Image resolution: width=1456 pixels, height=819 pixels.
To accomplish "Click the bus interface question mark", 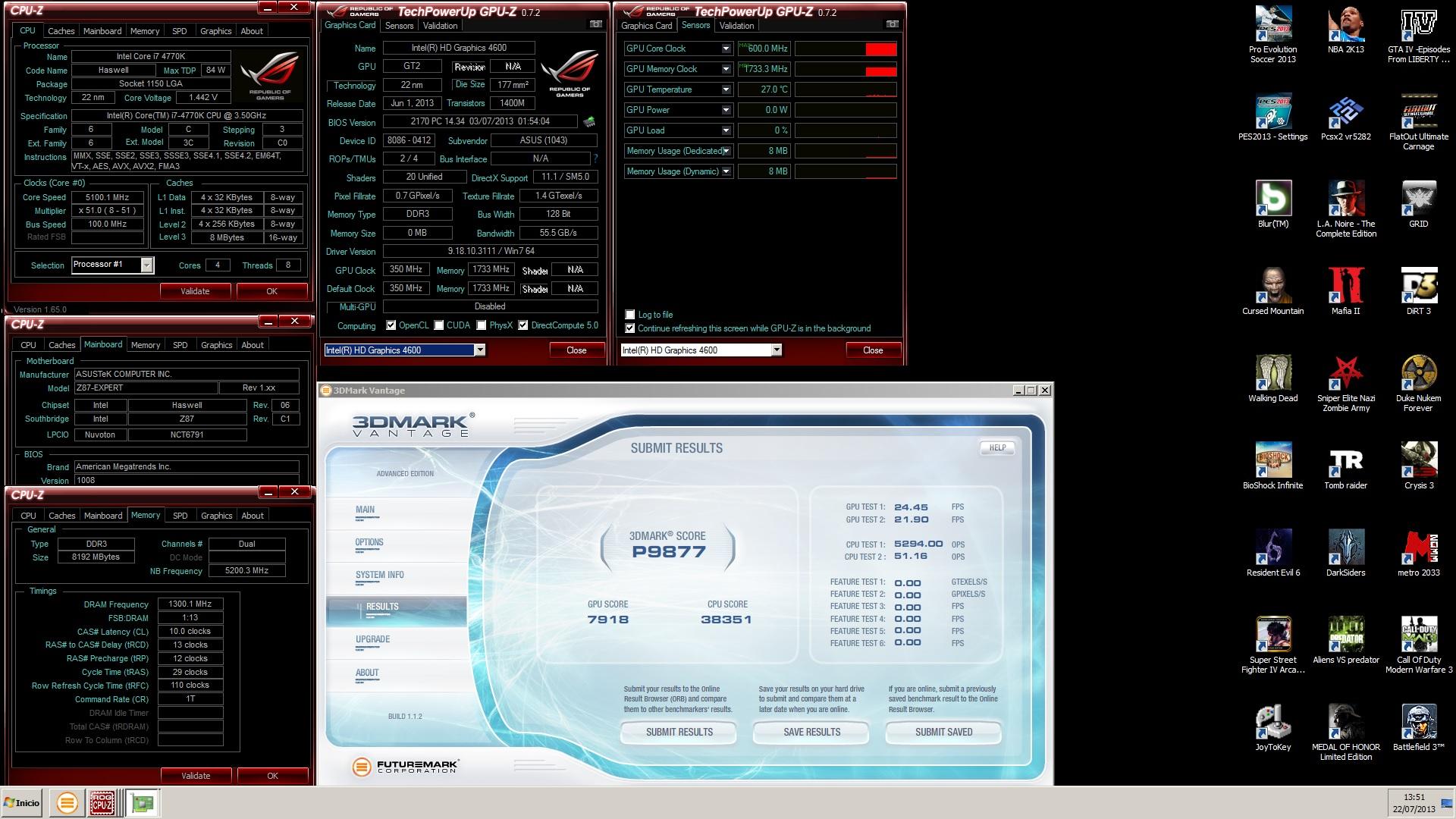I will pyautogui.click(x=595, y=158).
